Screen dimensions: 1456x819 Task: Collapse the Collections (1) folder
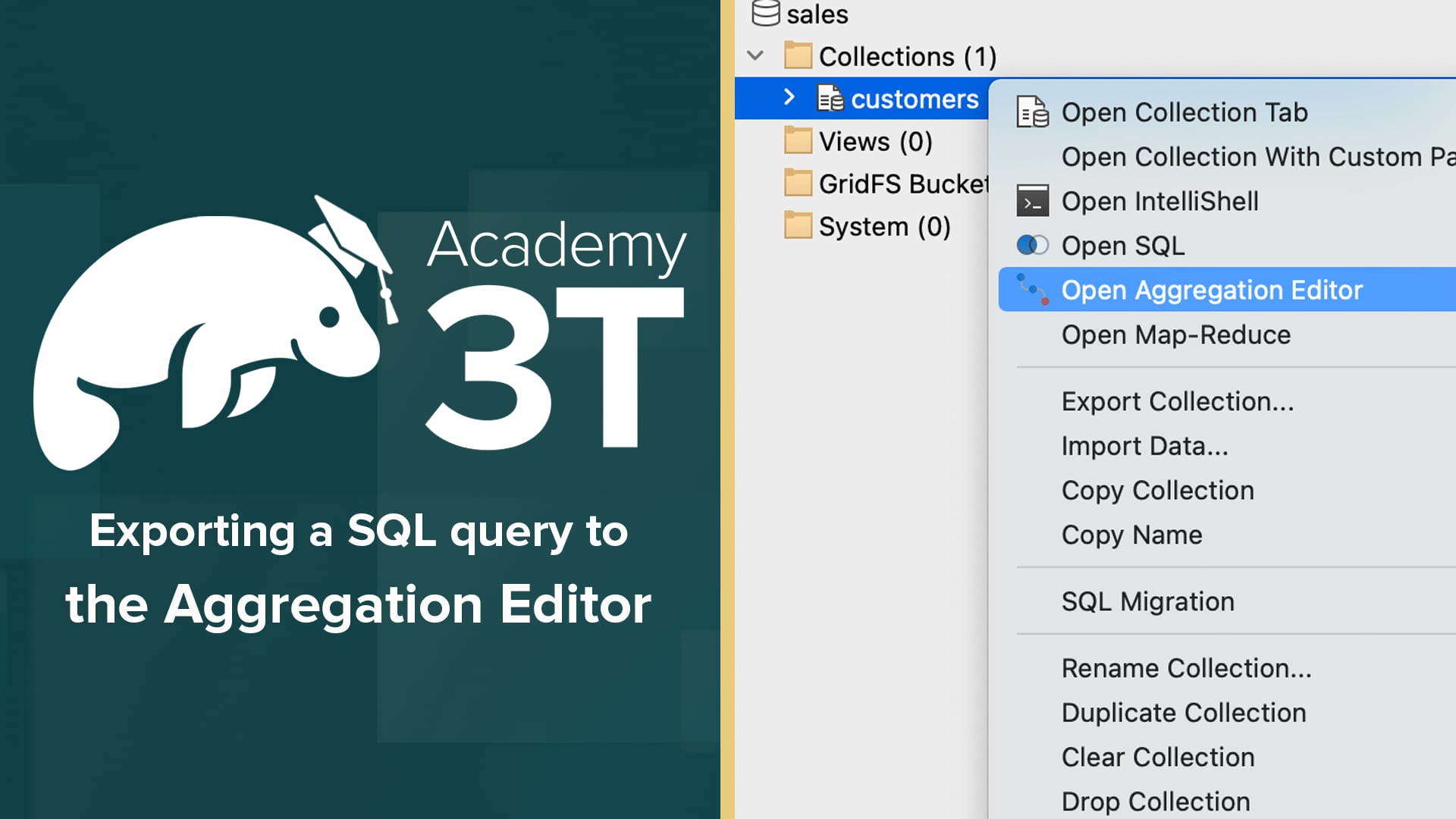[x=755, y=55]
